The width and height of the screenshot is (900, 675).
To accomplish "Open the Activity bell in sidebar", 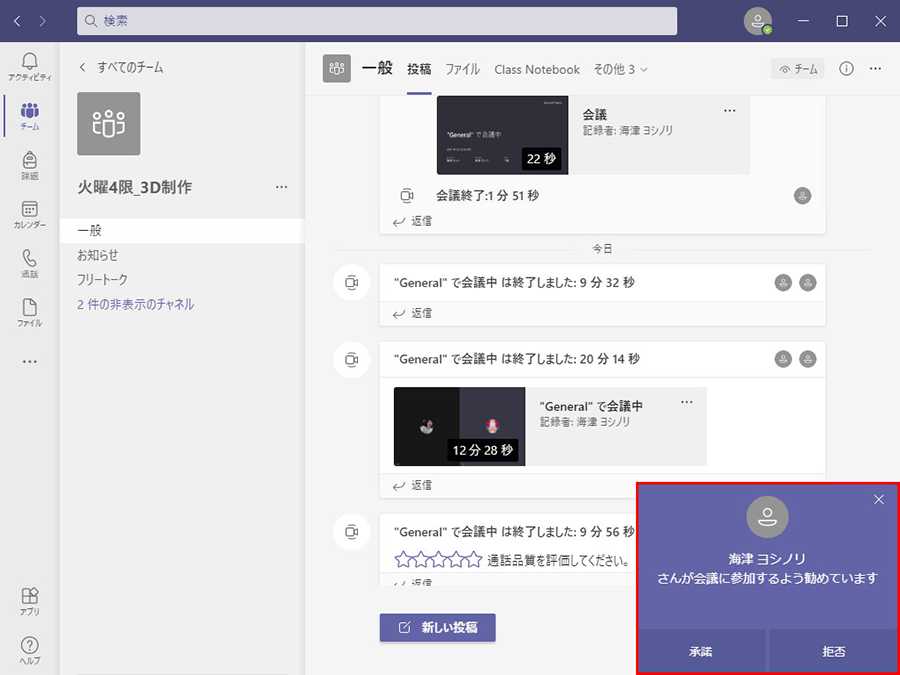I will coord(29,67).
